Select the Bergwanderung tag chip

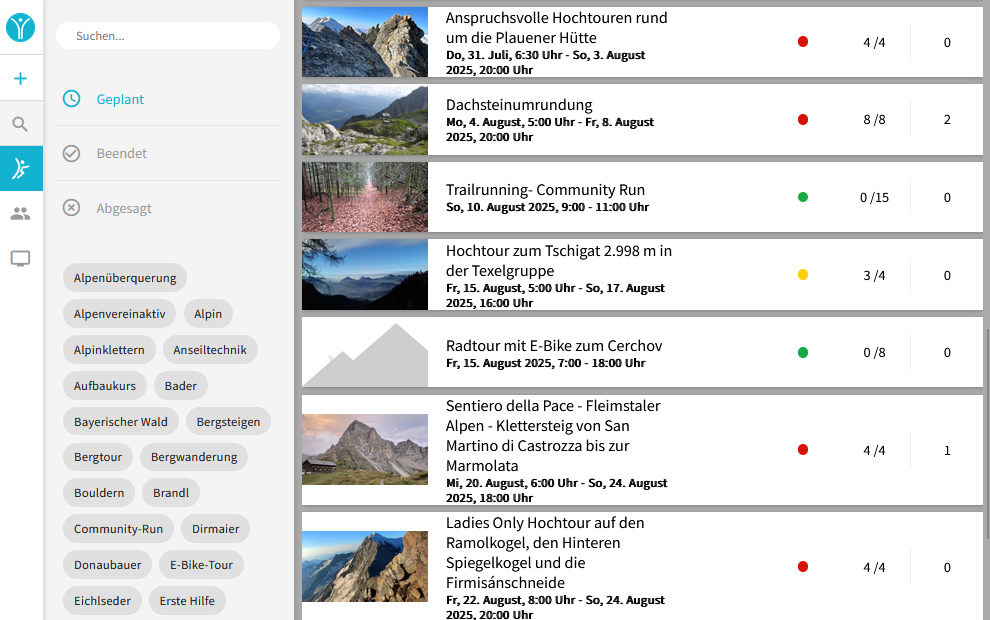point(194,456)
